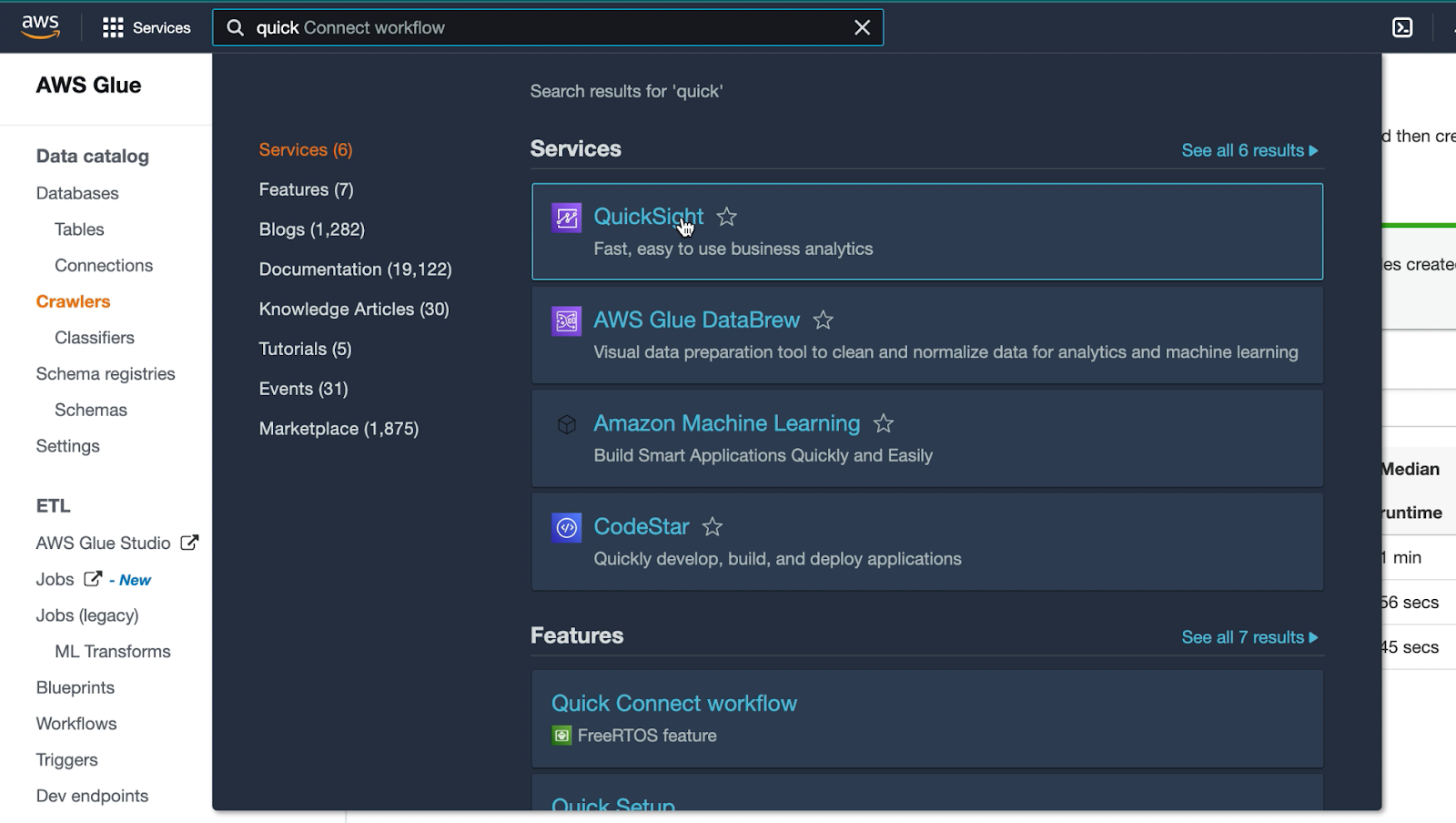Open Connections in the sidebar
Image resolution: width=1456 pixels, height=823 pixels.
[x=104, y=266]
